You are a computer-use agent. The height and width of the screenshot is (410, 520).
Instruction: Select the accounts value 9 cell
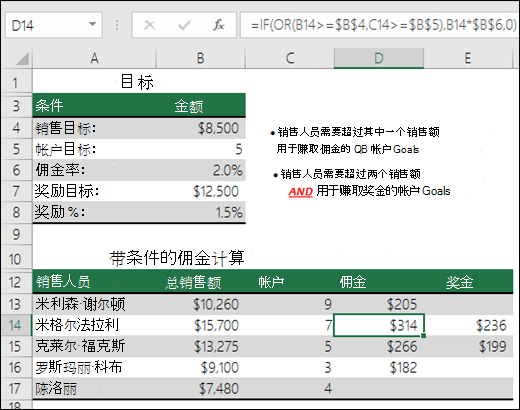[290, 304]
